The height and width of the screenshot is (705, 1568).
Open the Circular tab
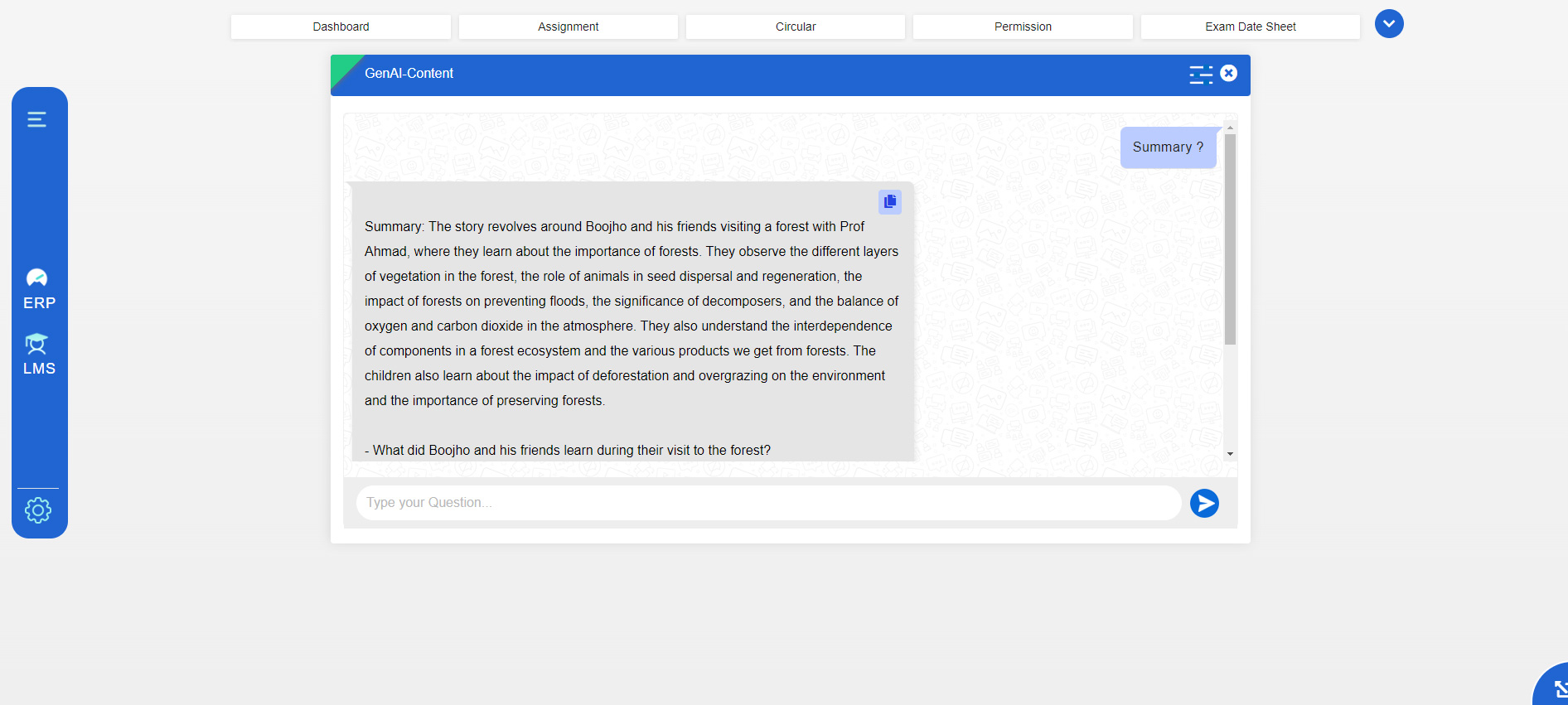[796, 27]
